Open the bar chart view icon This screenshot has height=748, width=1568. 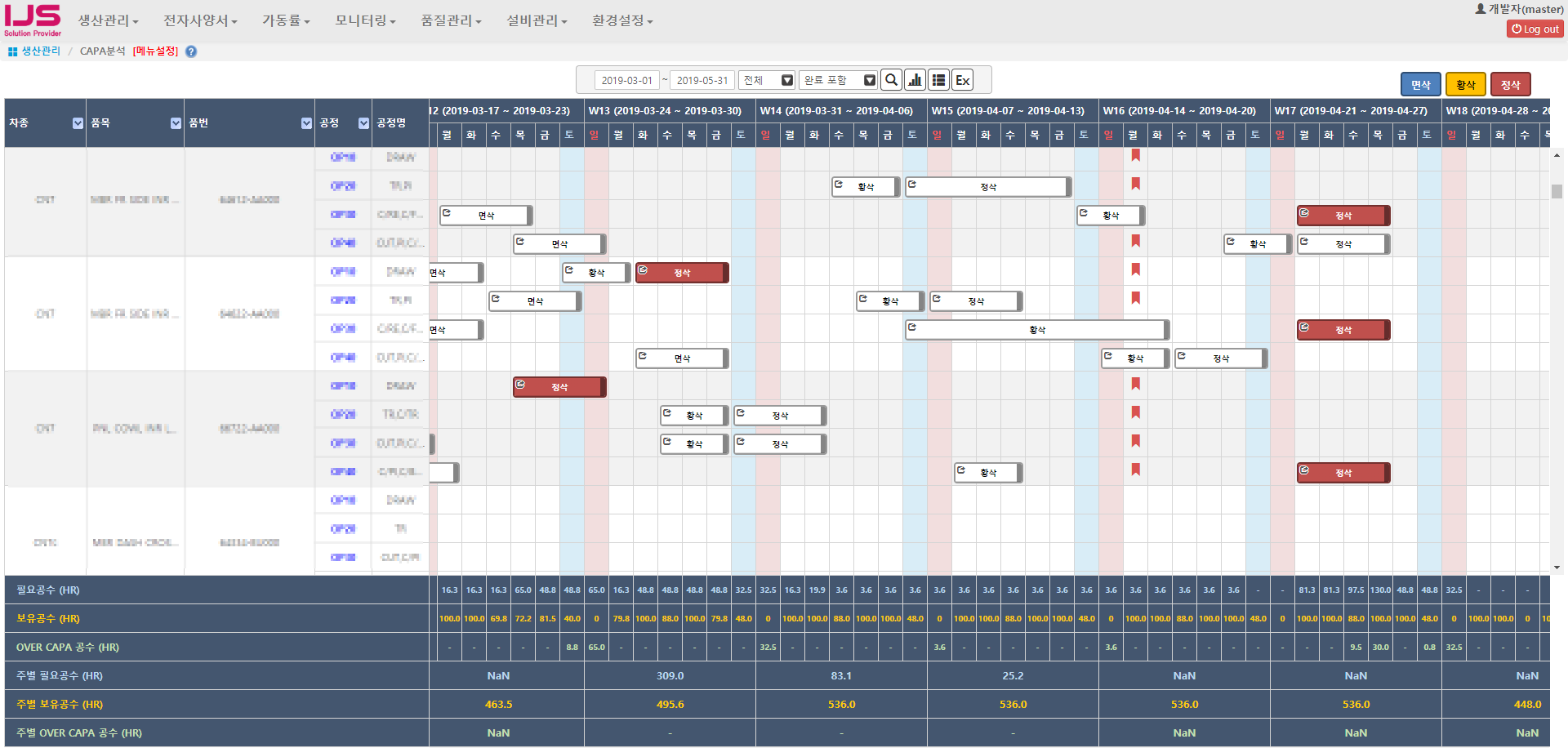pyautogui.click(x=915, y=80)
